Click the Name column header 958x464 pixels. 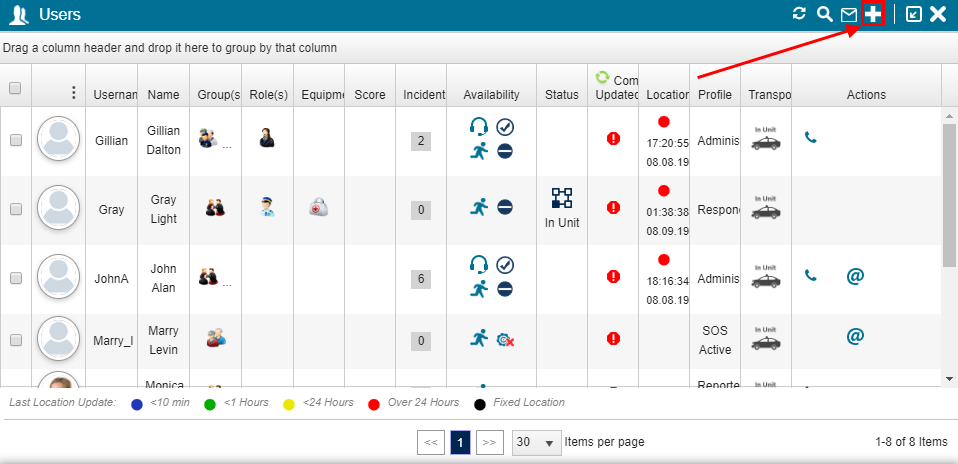coord(163,95)
